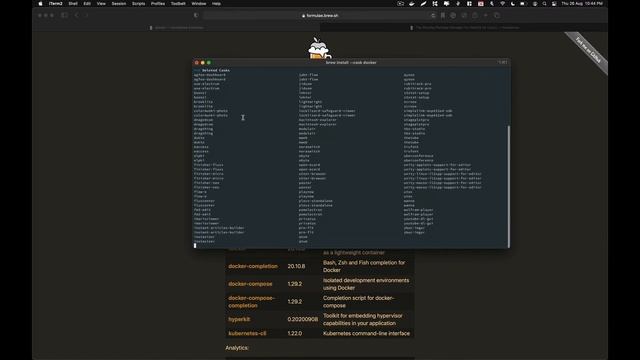
Task: Open the Window menu
Action: point(199,4)
